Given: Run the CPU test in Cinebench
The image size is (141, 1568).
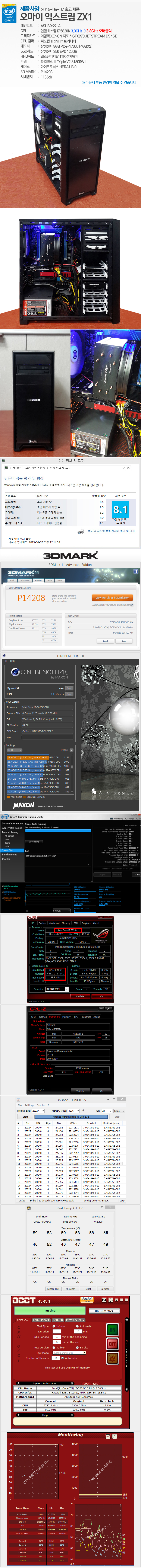Looking at the screenshot, I should tap(69, 694).
